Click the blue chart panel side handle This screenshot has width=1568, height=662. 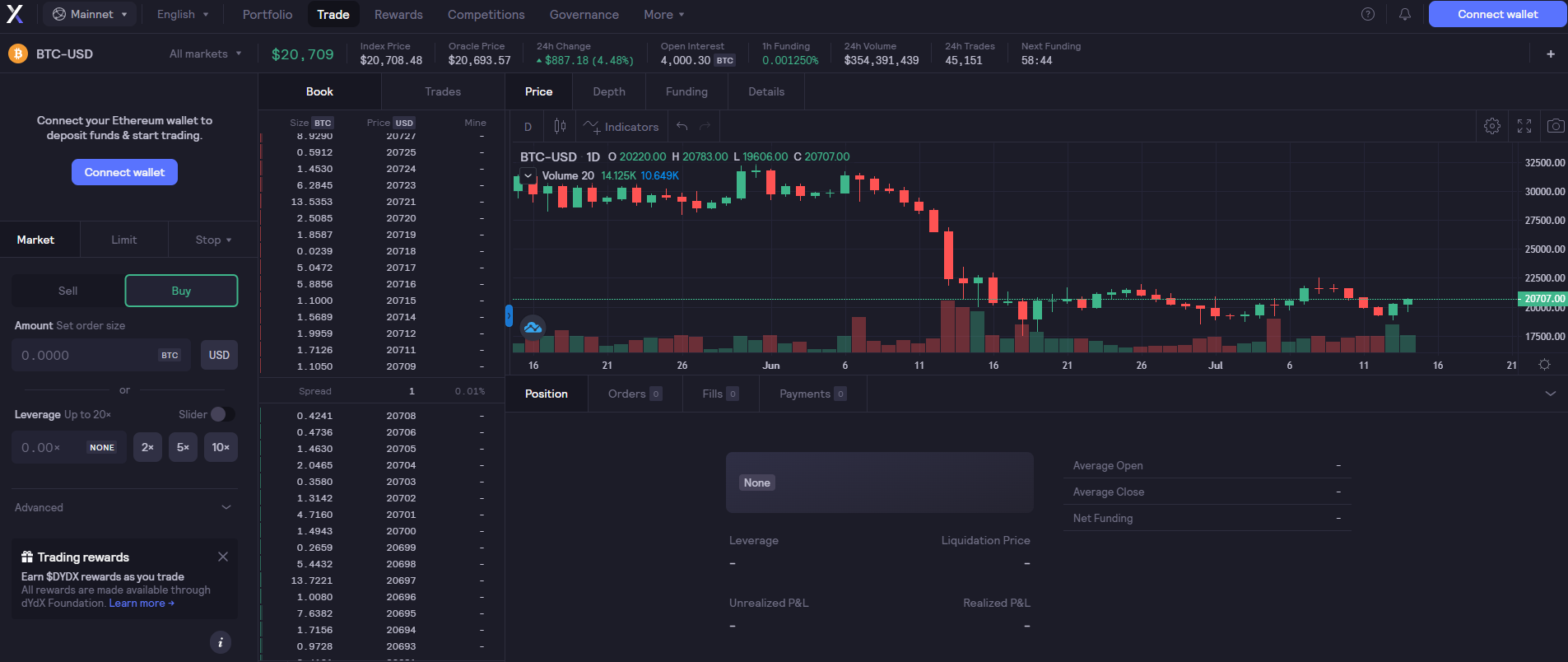[509, 315]
